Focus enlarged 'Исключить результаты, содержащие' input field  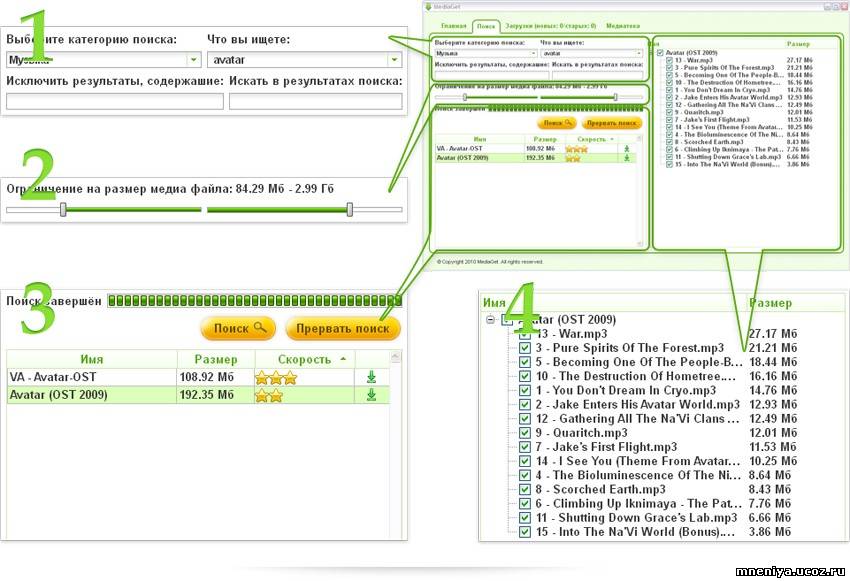115,101
